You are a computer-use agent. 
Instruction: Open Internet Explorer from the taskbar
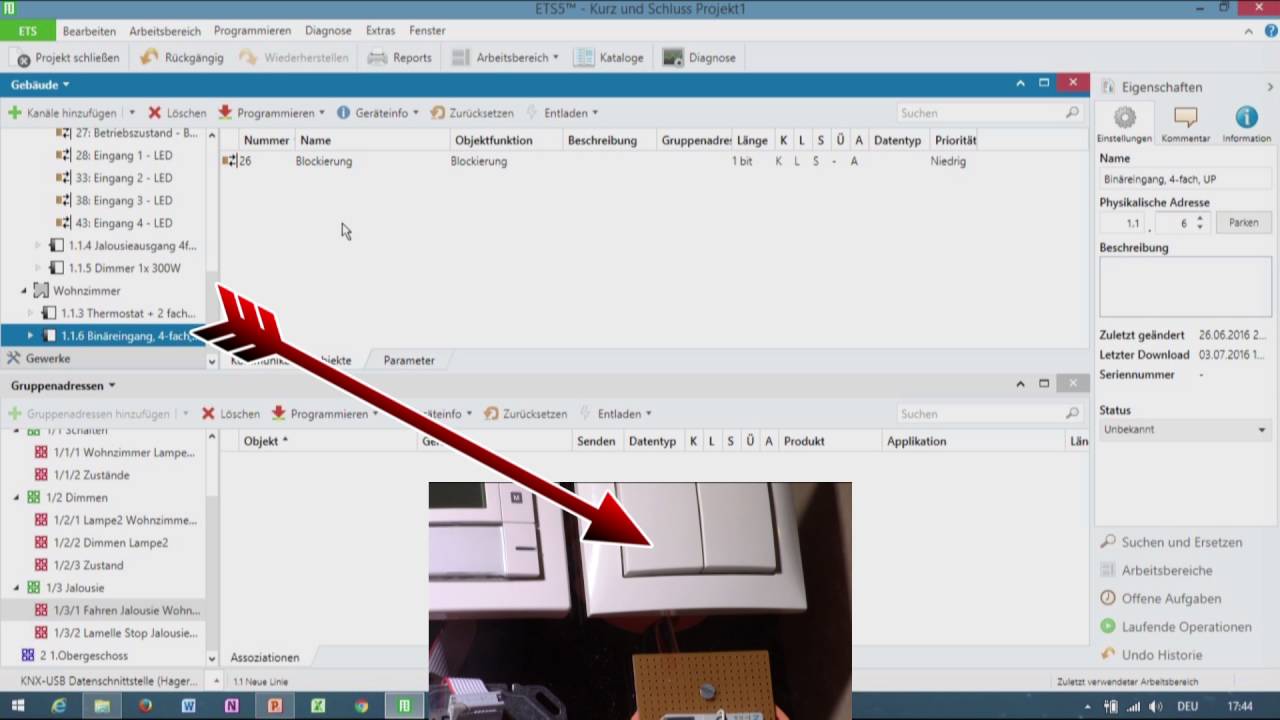click(x=59, y=706)
